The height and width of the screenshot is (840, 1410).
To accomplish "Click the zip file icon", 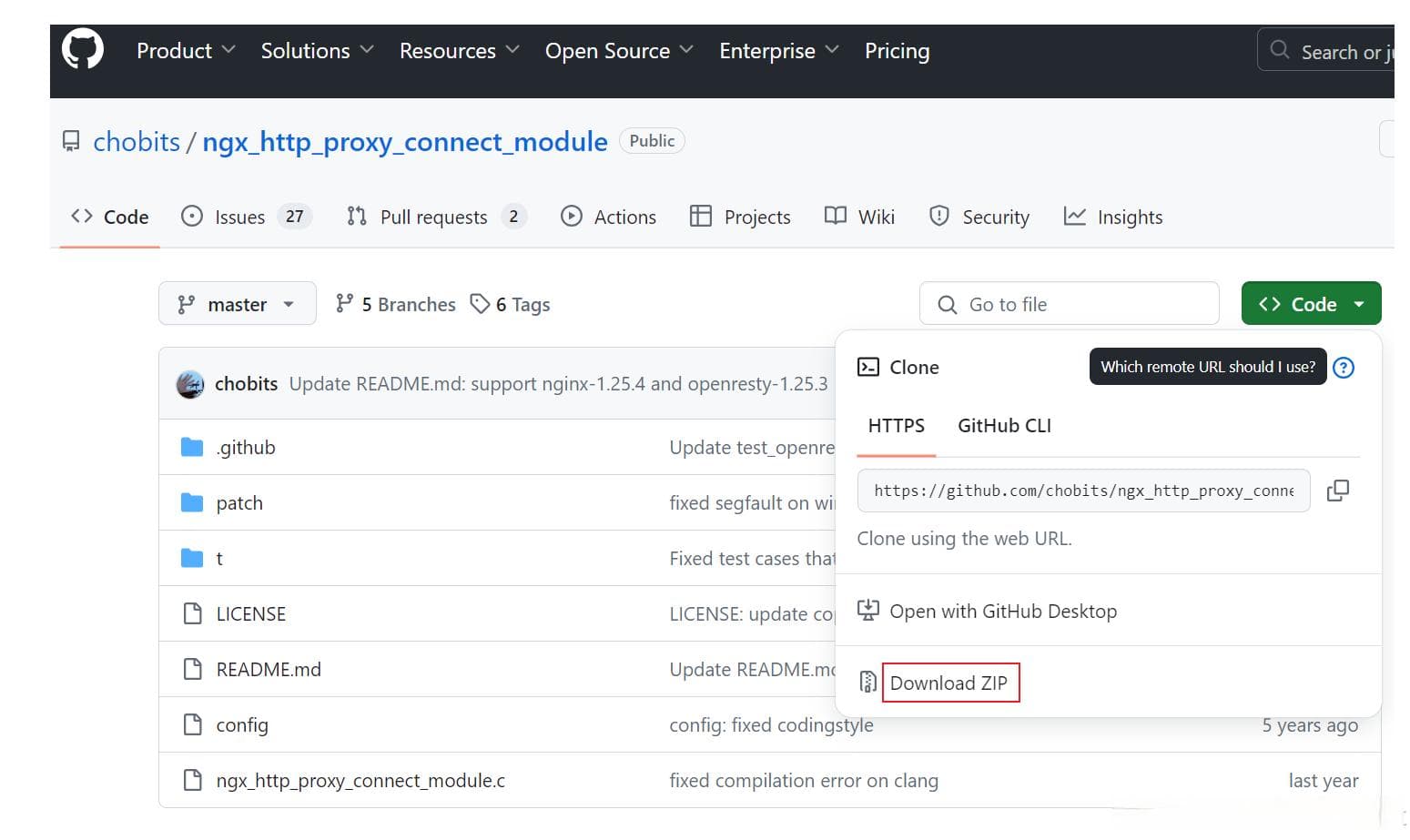I will (x=868, y=682).
